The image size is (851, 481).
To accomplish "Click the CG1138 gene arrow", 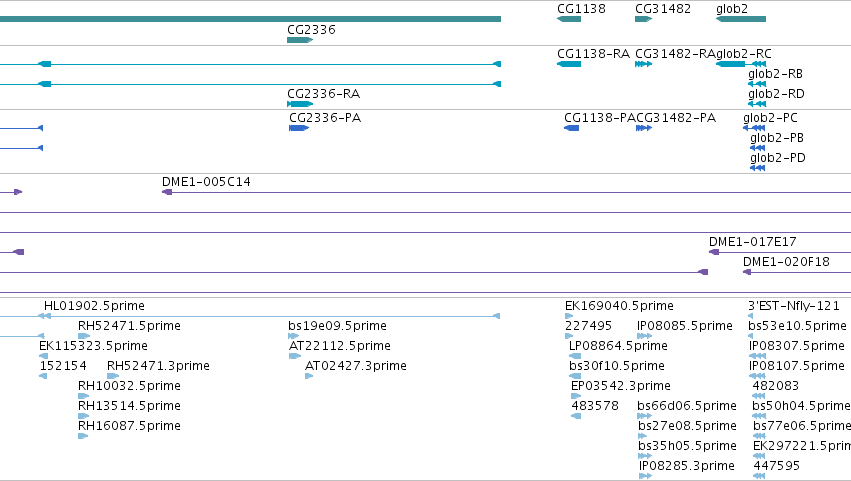I will (569, 19).
